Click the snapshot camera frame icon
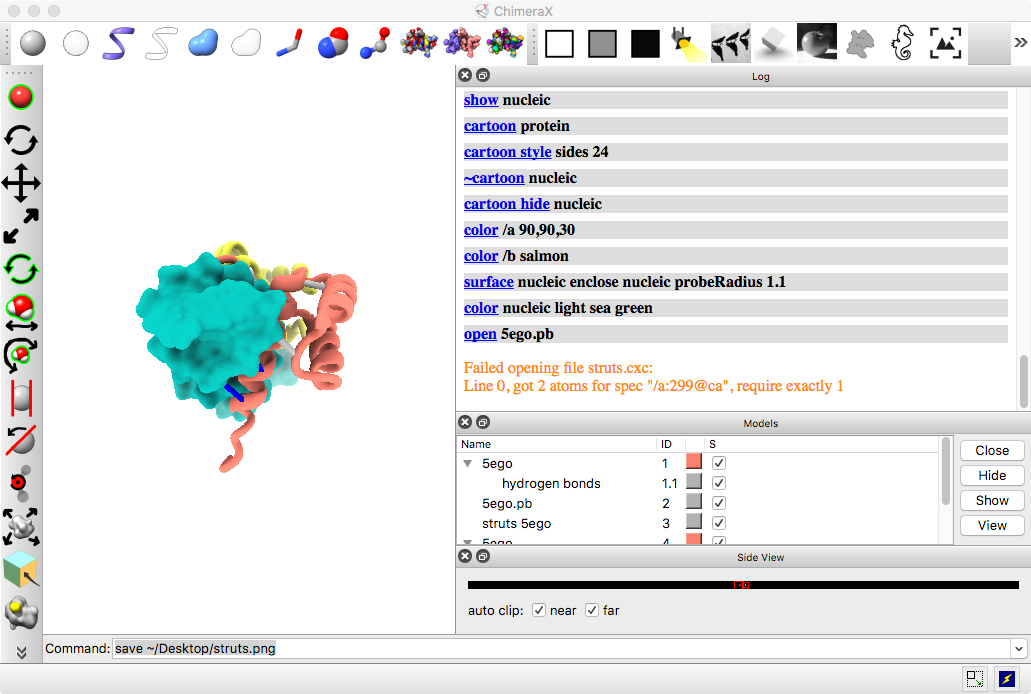The image size is (1031, 694). (945, 43)
